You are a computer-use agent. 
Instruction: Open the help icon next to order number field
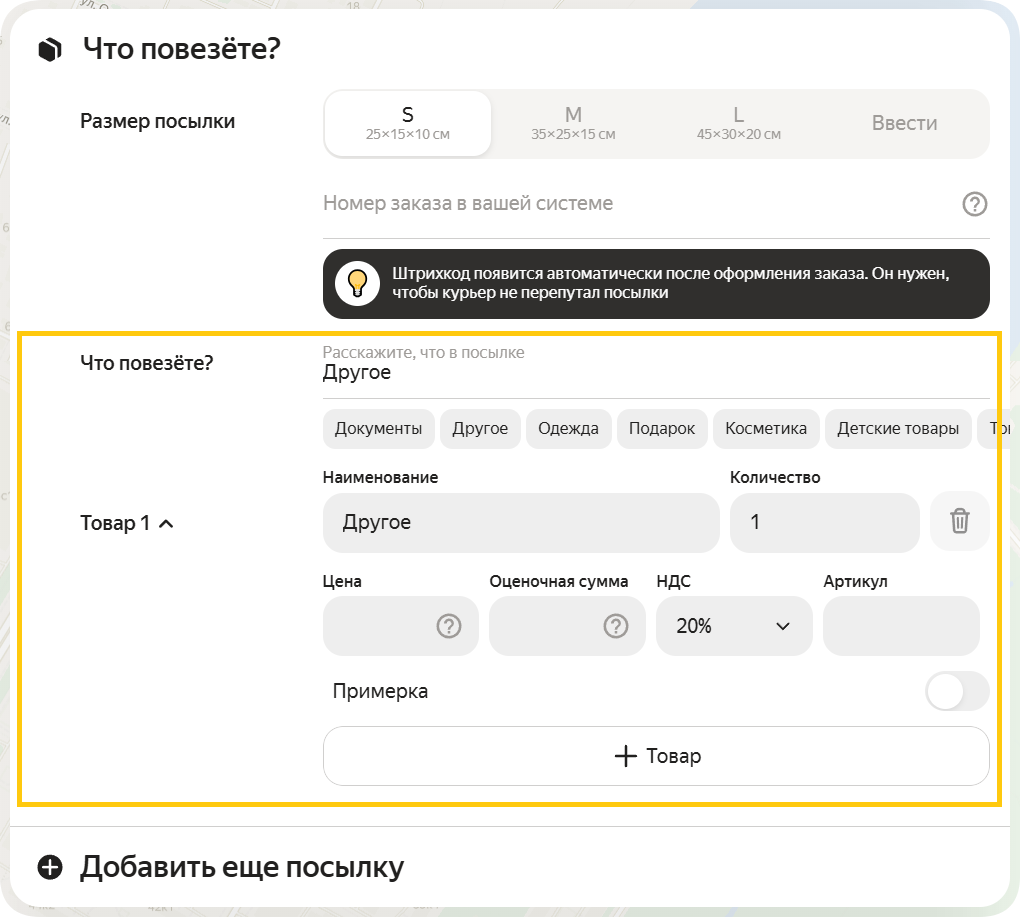coord(974,204)
